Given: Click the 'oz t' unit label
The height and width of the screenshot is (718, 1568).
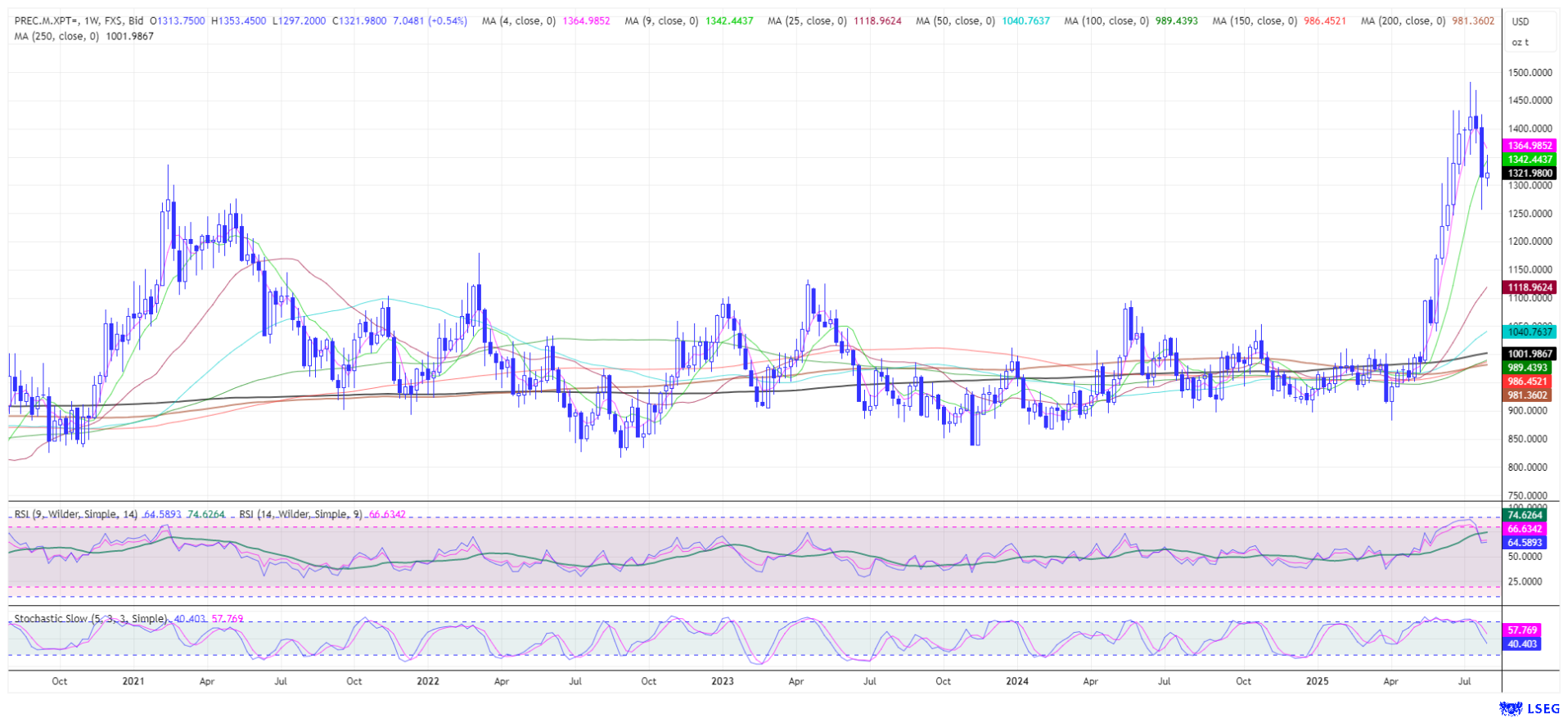Looking at the screenshot, I should [1520, 42].
